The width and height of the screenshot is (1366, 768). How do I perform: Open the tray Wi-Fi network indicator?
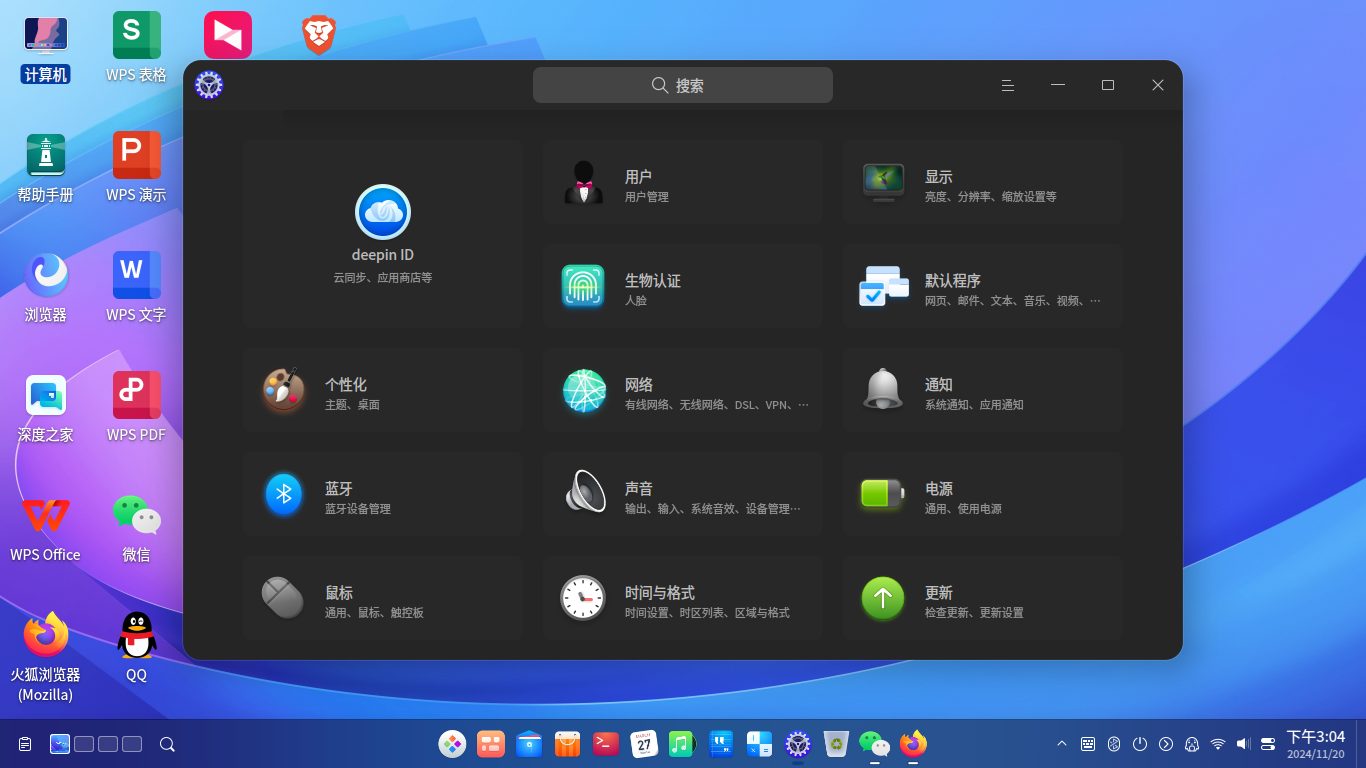coord(1218,744)
